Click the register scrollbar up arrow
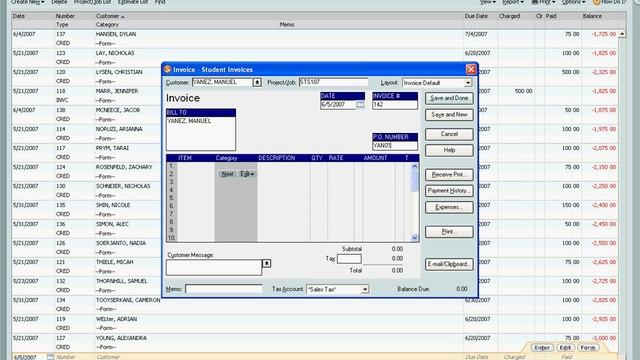The height and width of the screenshot is (360, 640). [x=622, y=34]
